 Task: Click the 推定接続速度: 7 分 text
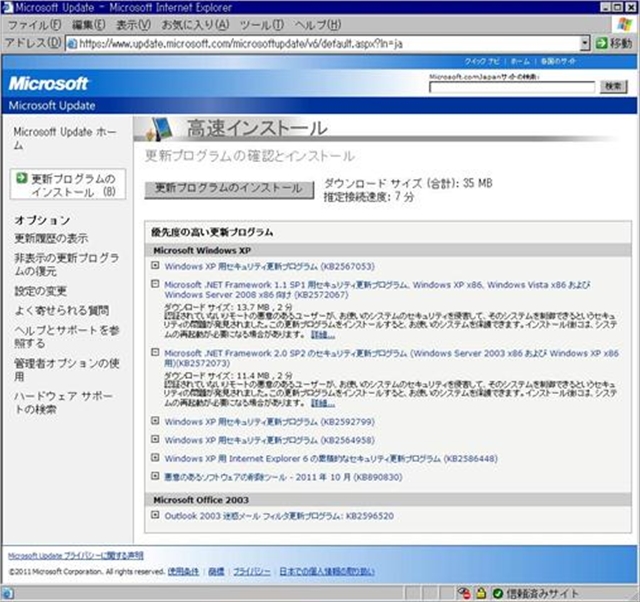[x=369, y=197]
